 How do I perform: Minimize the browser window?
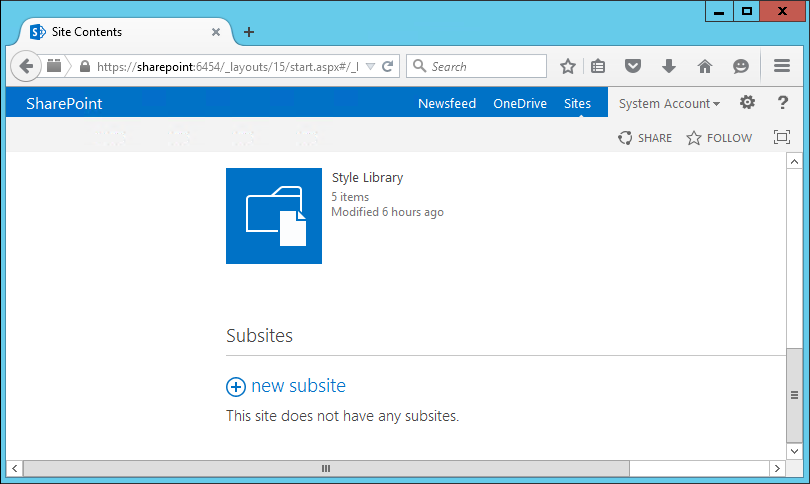(719, 11)
